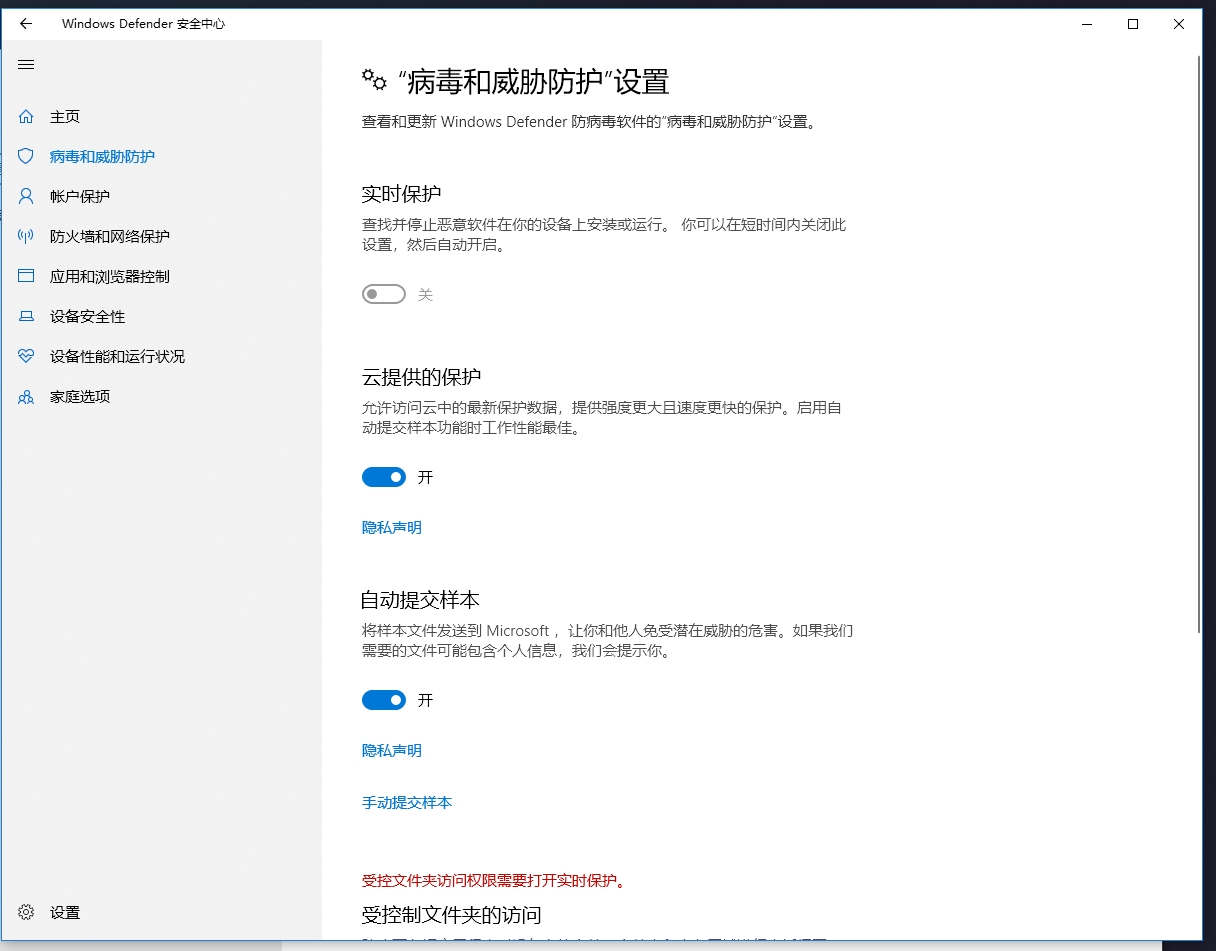This screenshot has width=1216, height=951.
Task: Click the back arrow icon
Action: coord(26,24)
